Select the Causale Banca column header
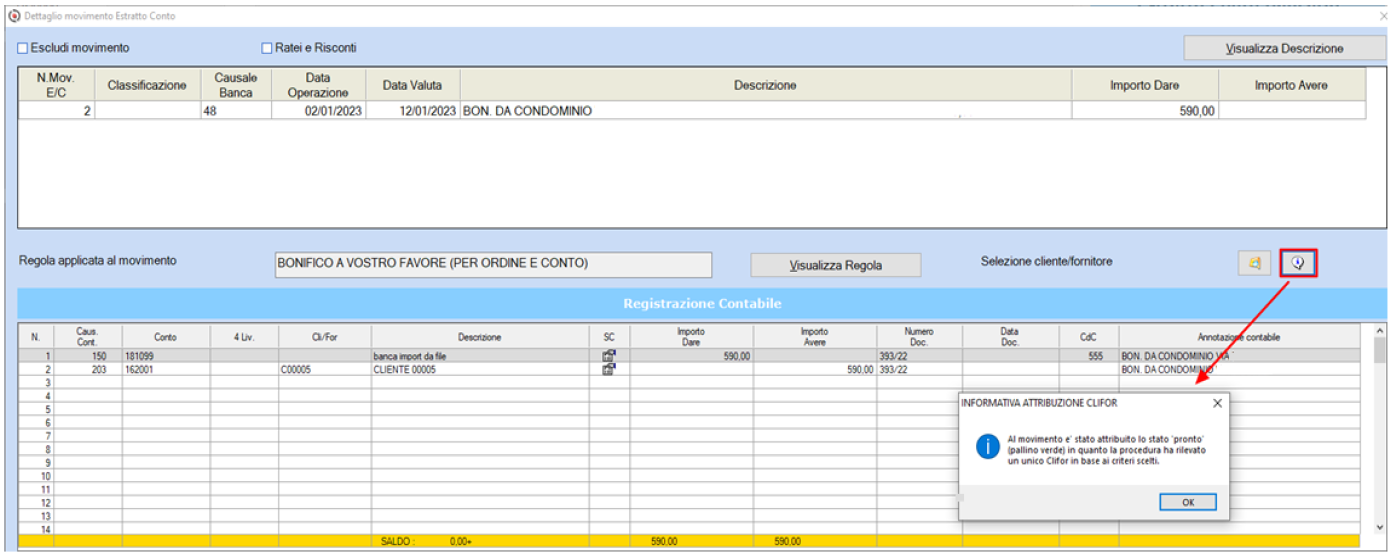Image resolution: width=1393 pixels, height=556 pixels. [236, 85]
